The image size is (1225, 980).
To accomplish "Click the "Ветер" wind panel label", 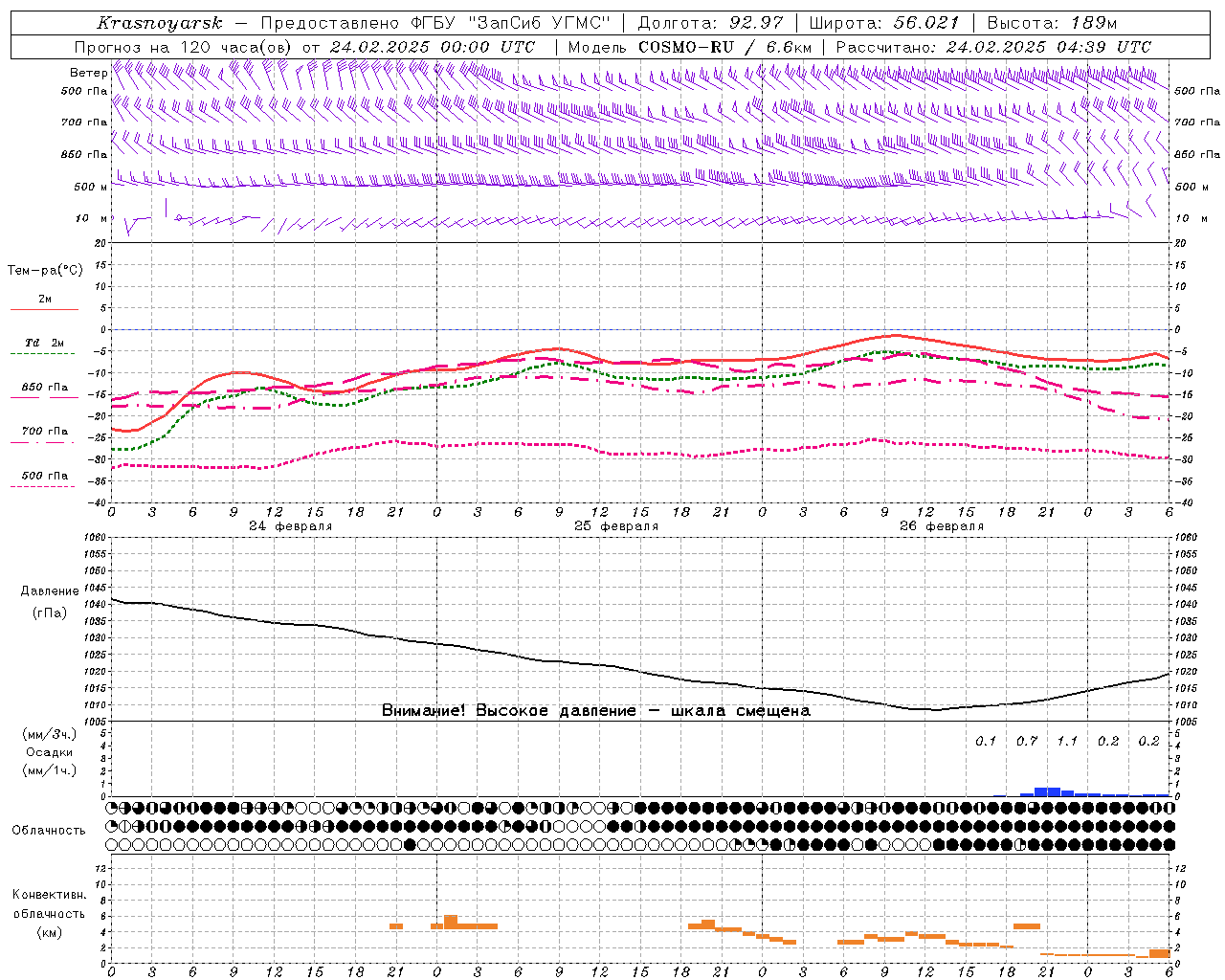I will pos(88,73).
